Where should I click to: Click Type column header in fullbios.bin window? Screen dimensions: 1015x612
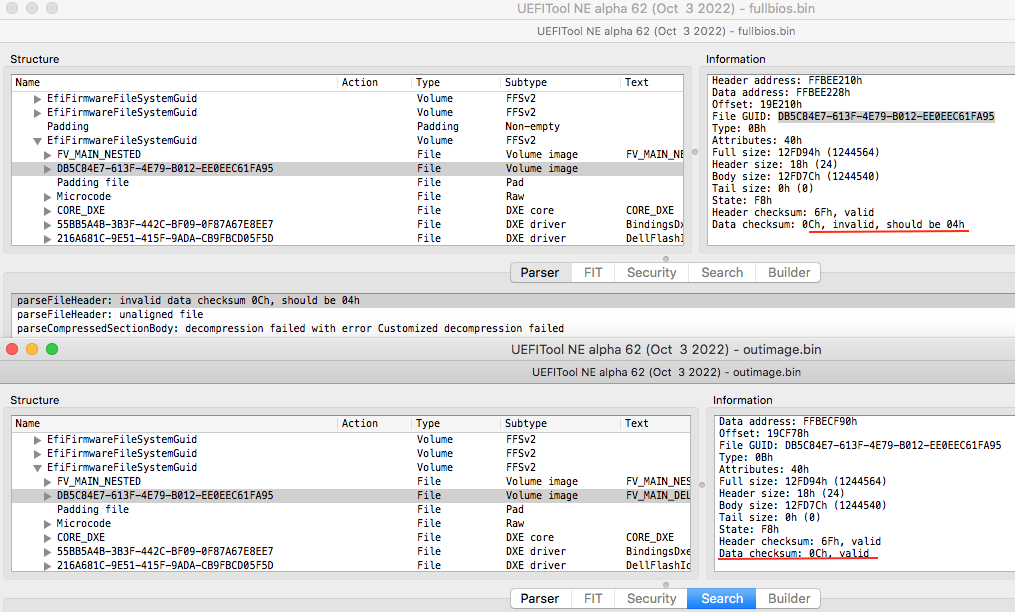456,82
